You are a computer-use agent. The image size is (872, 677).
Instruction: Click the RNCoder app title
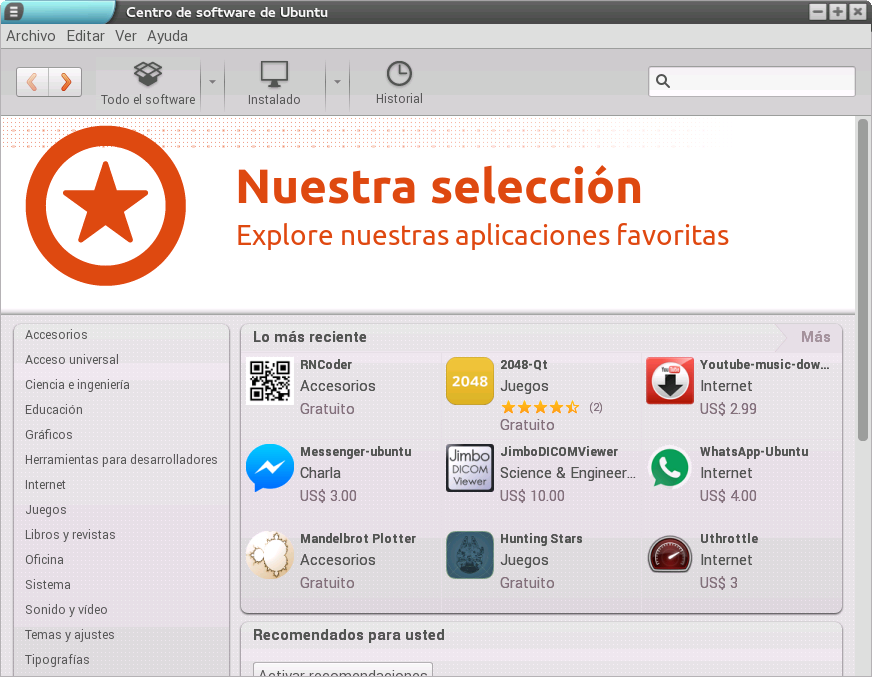coord(326,365)
